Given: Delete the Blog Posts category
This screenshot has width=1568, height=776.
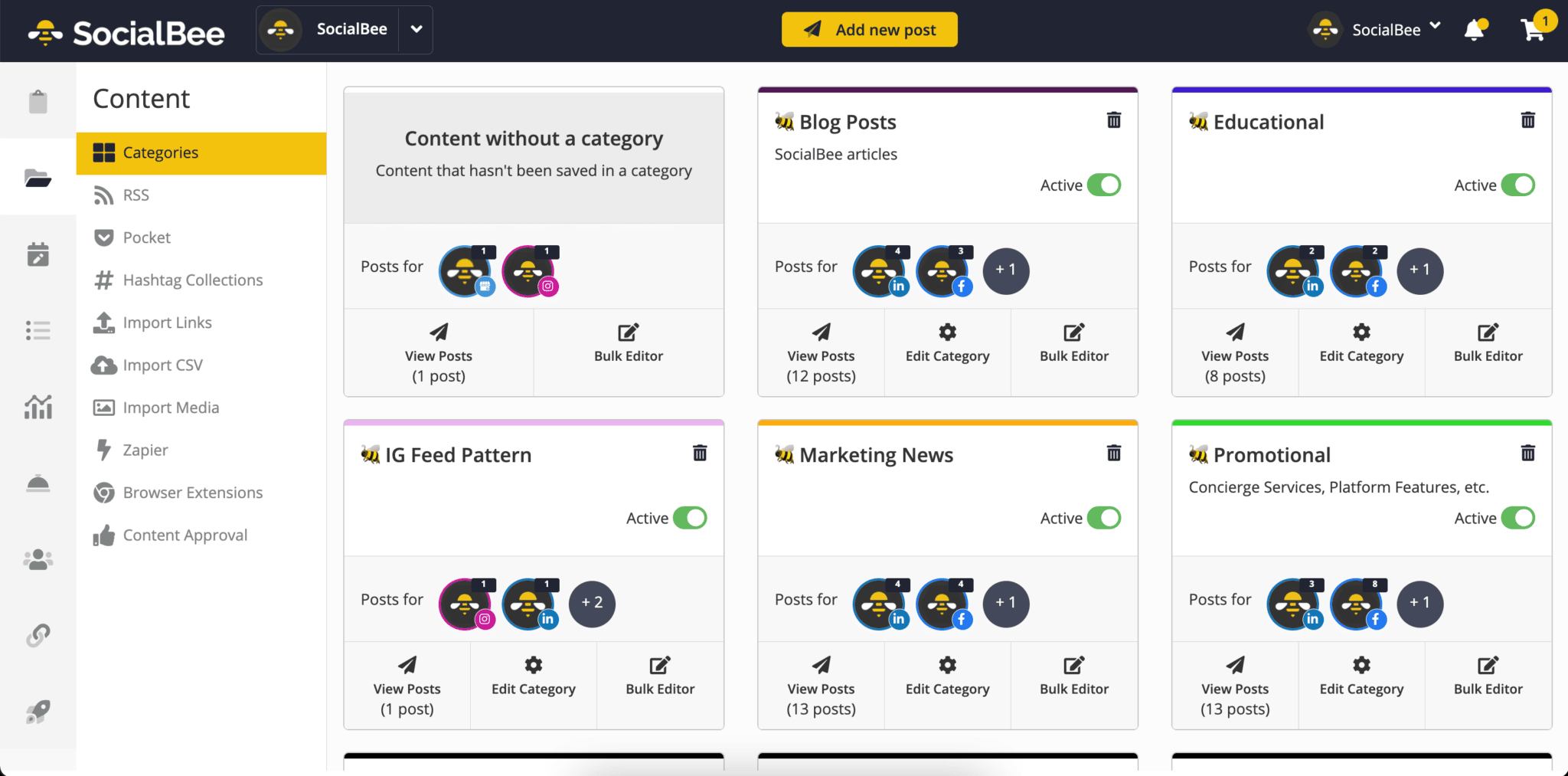Looking at the screenshot, I should coord(1114,120).
